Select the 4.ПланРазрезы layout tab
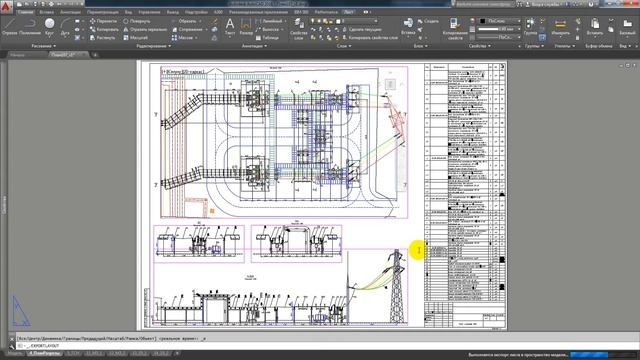The height and width of the screenshot is (360, 640). click(44, 353)
